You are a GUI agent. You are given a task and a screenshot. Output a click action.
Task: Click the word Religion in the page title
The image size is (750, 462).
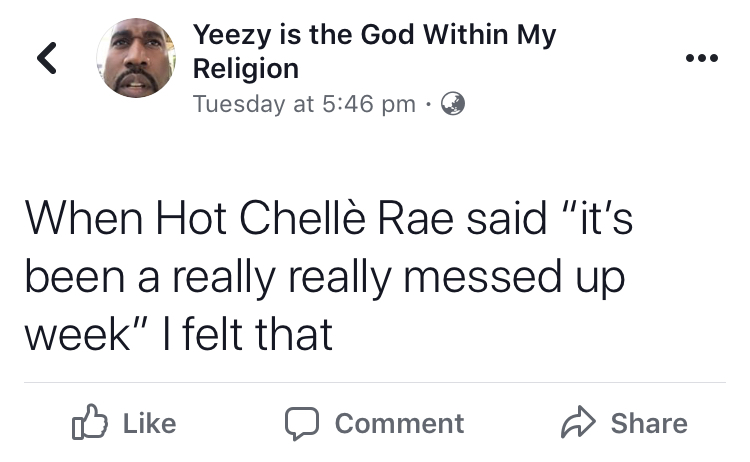(245, 68)
